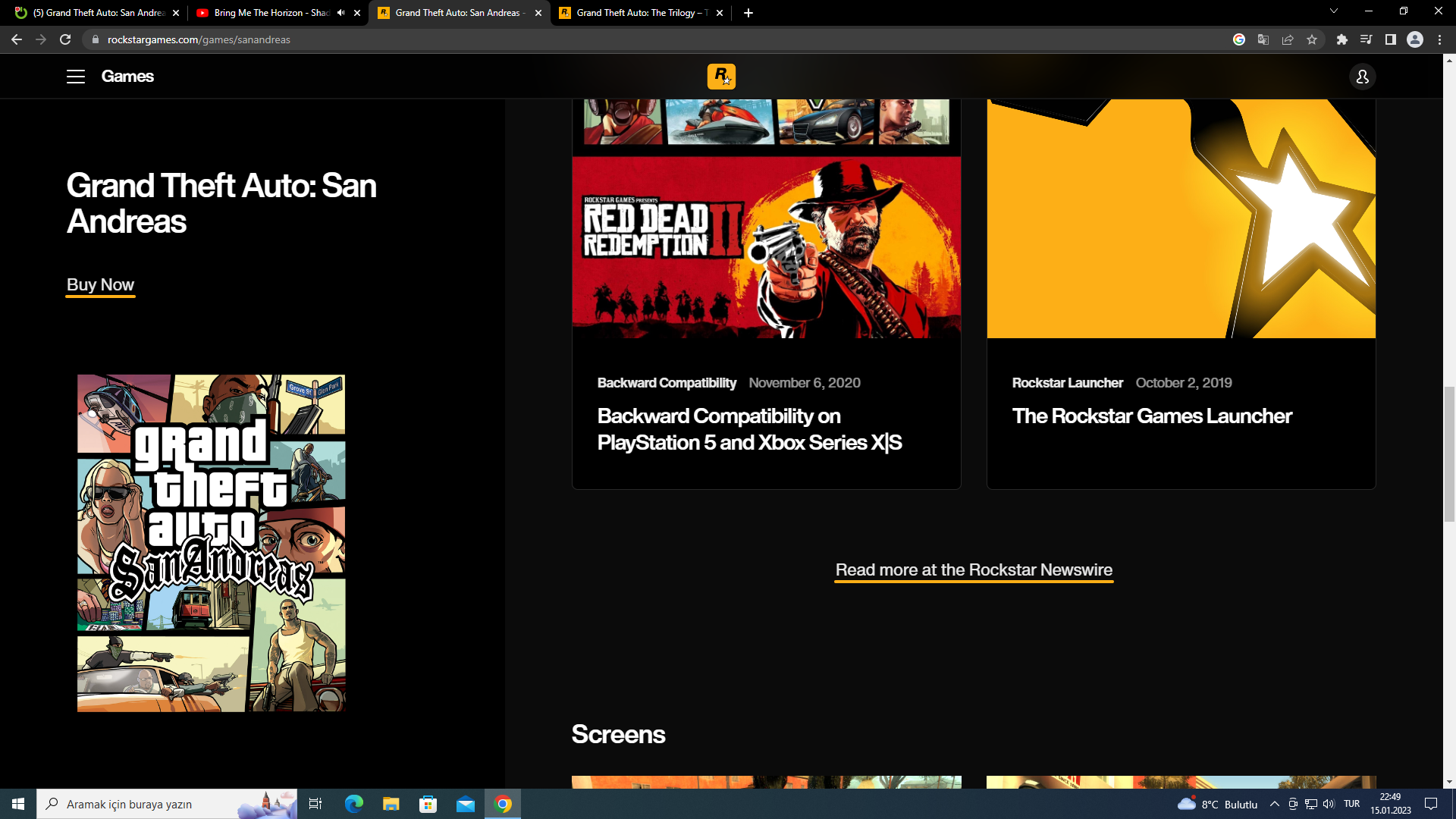Open the media control playlist icon

[x=1366, y=39]
